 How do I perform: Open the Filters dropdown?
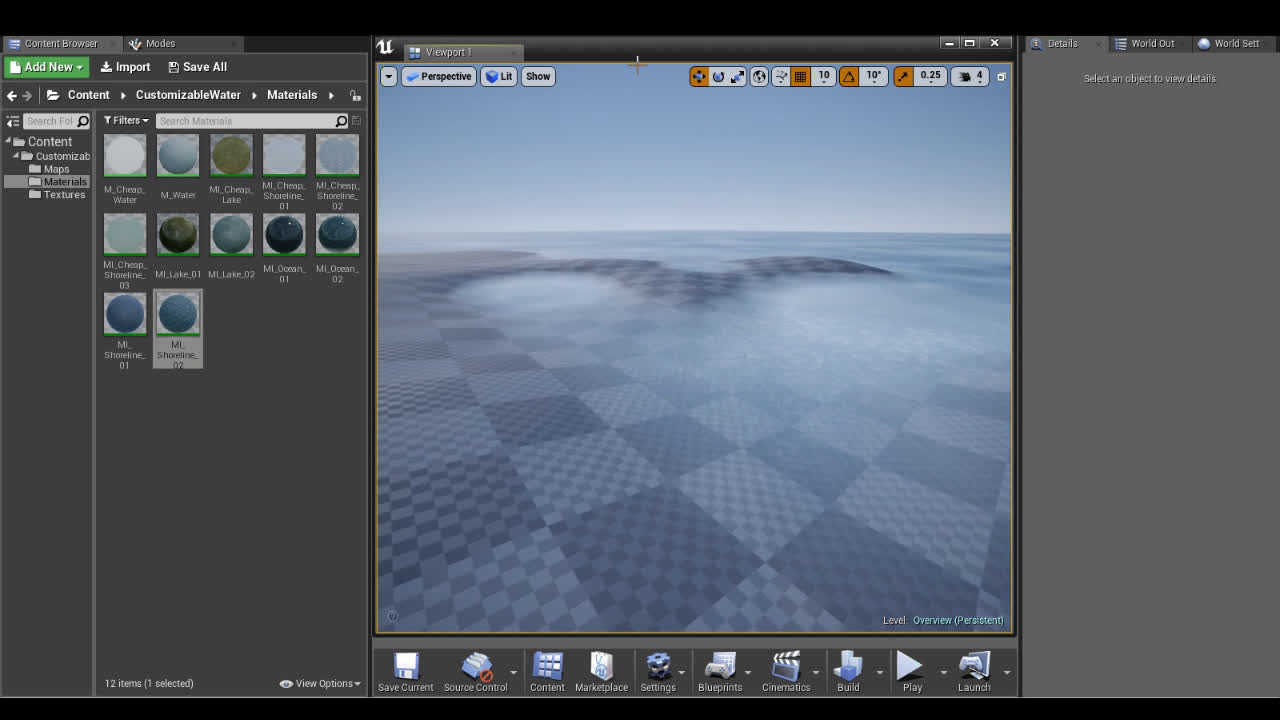click(124, 120)
